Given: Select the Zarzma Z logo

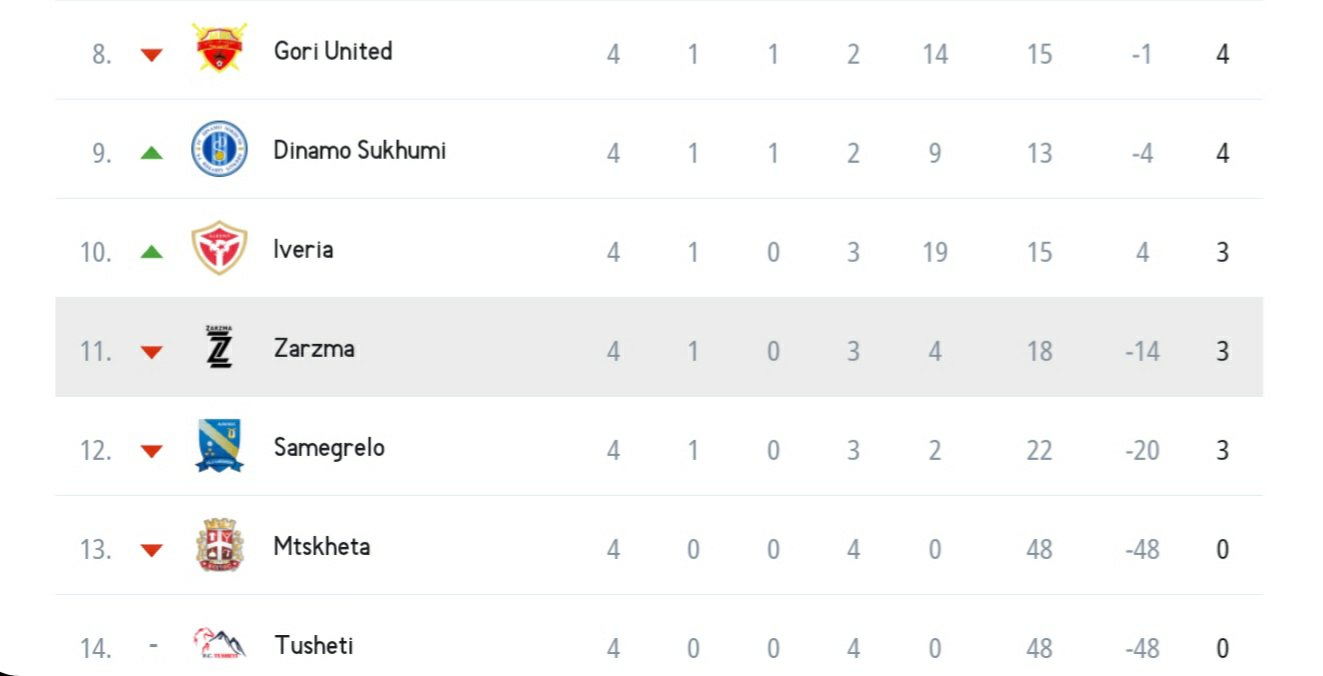Looking at the screenshot, I should 219,348.
